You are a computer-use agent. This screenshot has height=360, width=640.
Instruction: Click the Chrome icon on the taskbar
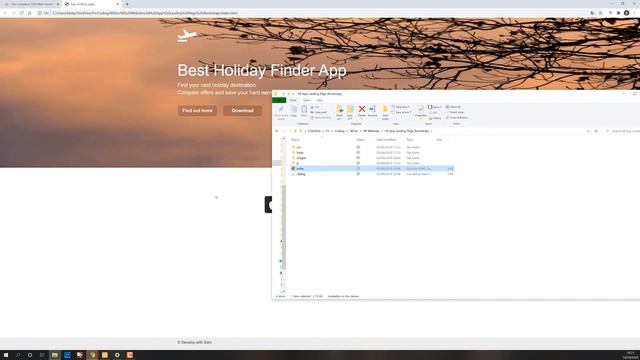[92, 355]
